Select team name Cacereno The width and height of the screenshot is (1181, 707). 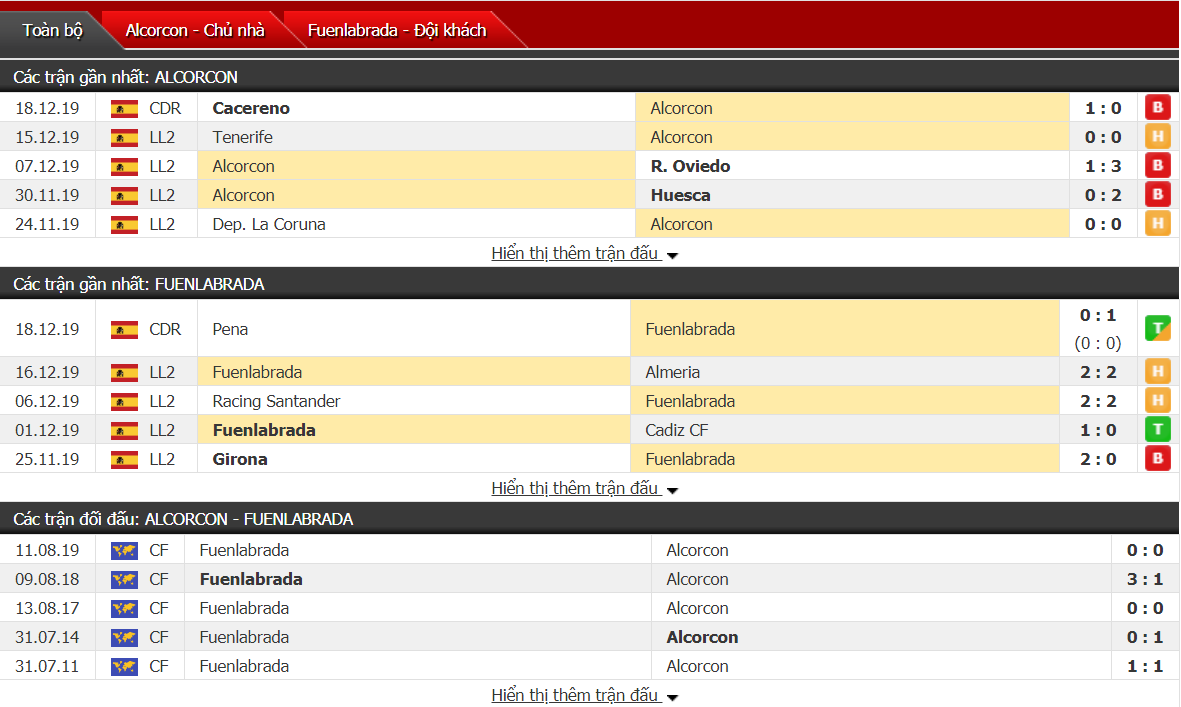(x=251, y=108)
